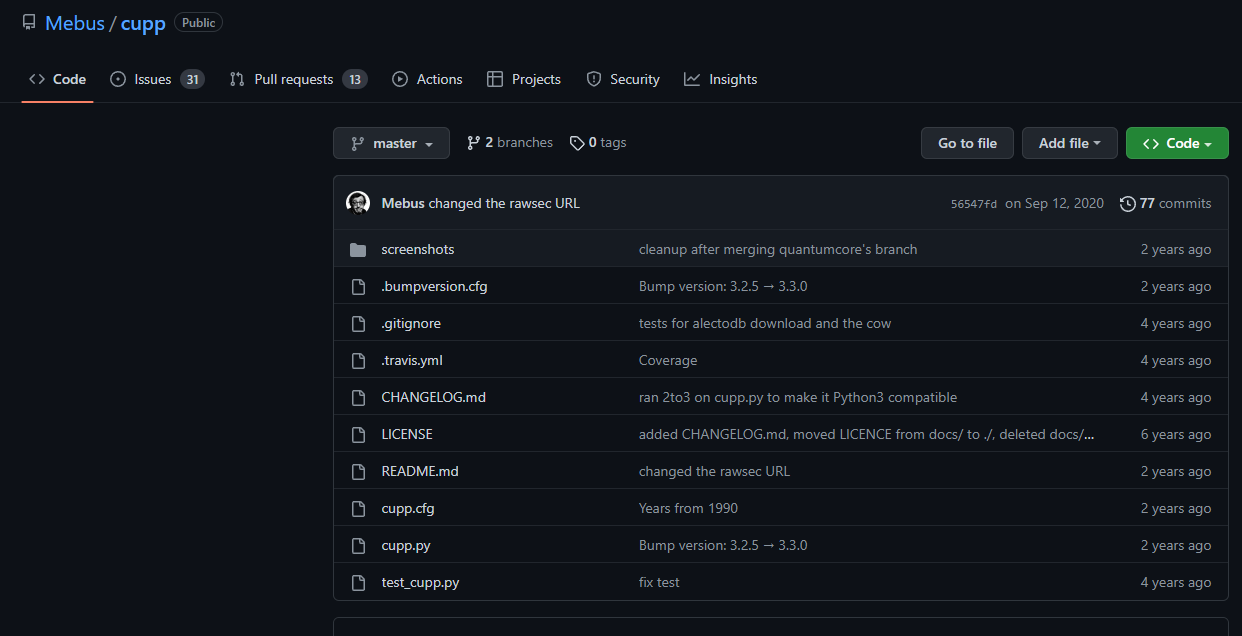
Task: Open the cupp.py file
Action: tap(406, 545)
